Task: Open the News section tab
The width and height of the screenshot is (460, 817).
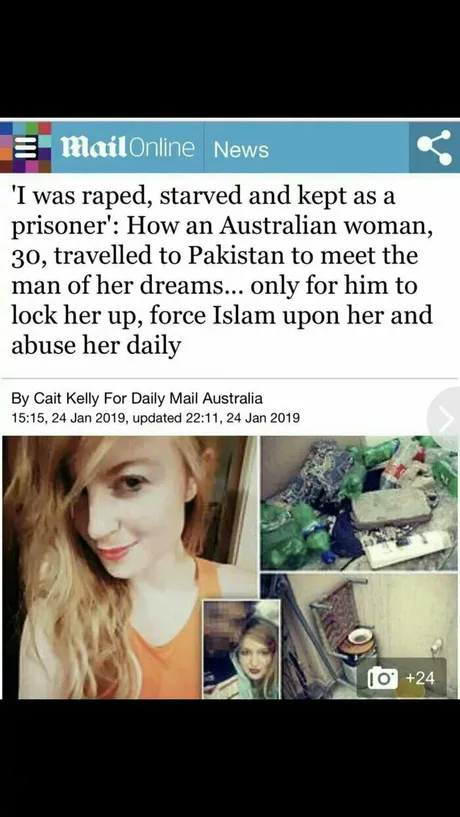Action: pyautogui.click(x=241, y=150)
